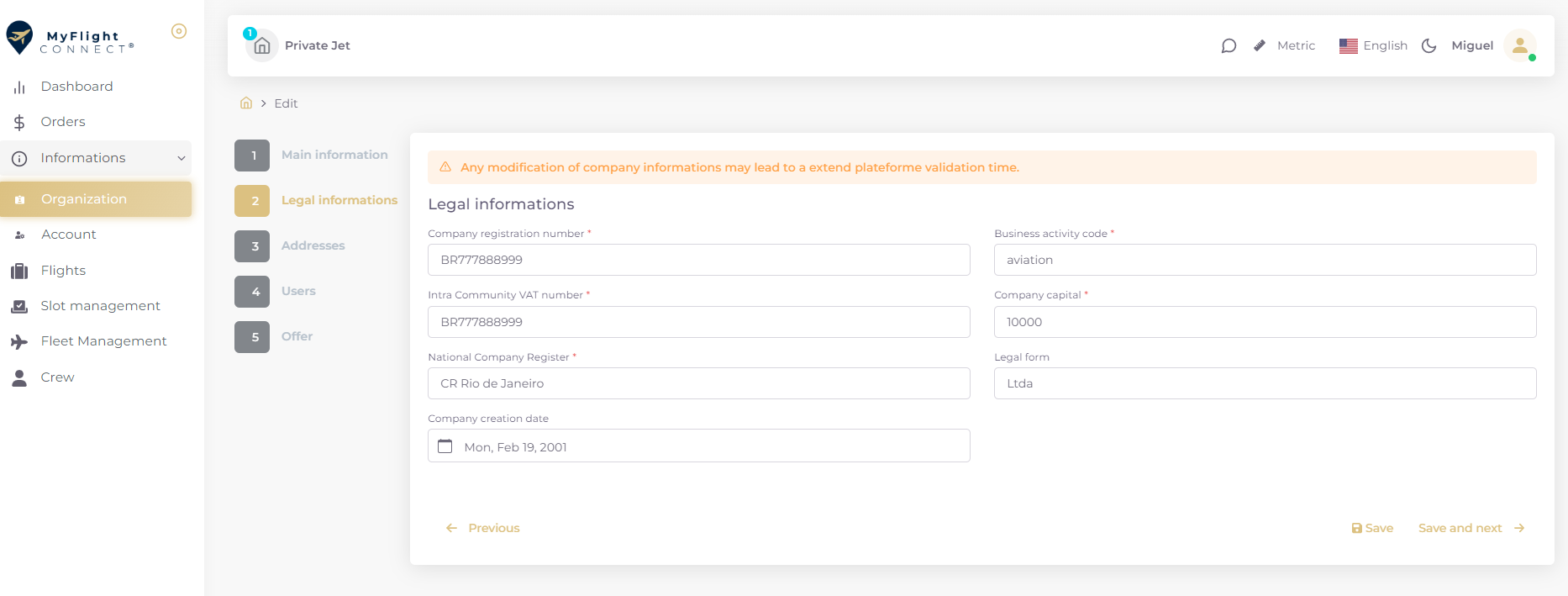1568x596 pixels.
Task: Toggle dark mode with the moon icon
Action: [1429, 45]
